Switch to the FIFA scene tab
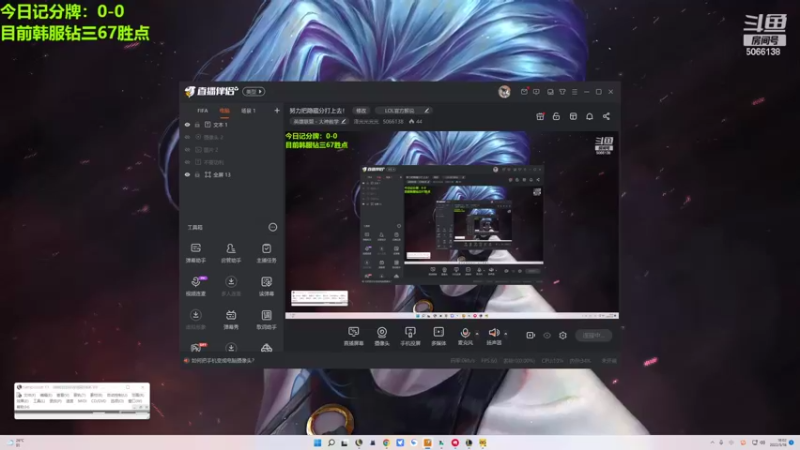800x450 pixels. tap(203, 111)
